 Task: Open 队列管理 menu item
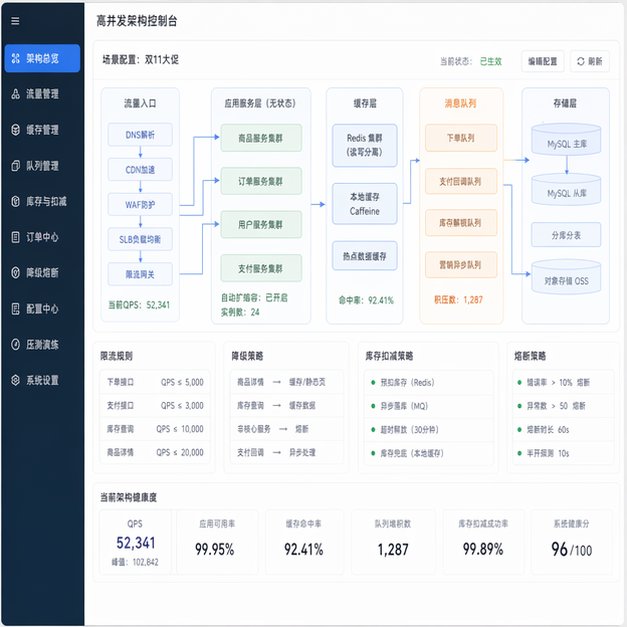pyautogui.click(x=42, y=166)
